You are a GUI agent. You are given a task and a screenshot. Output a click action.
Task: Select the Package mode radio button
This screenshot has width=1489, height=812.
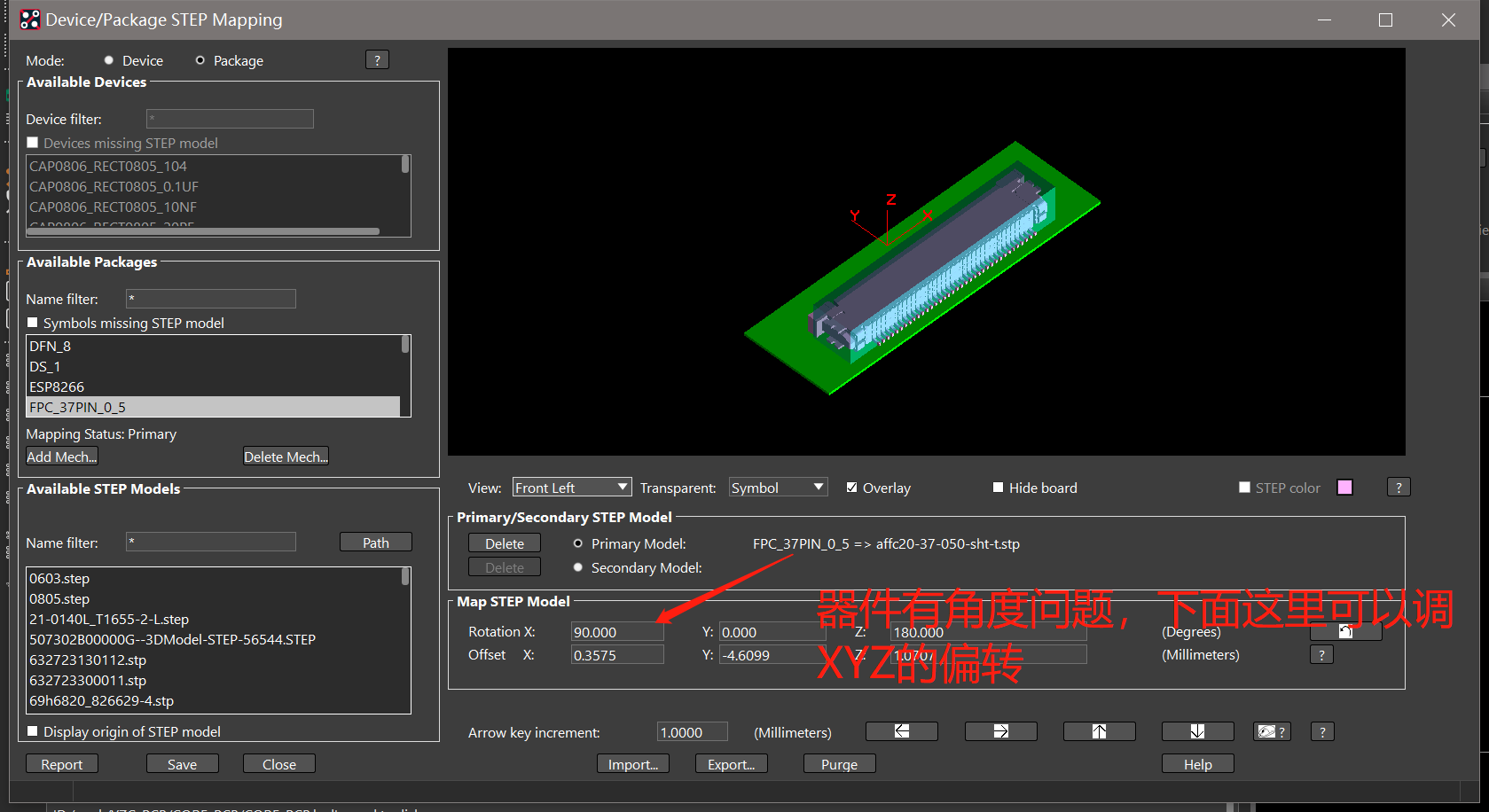[x=200, y=60]
